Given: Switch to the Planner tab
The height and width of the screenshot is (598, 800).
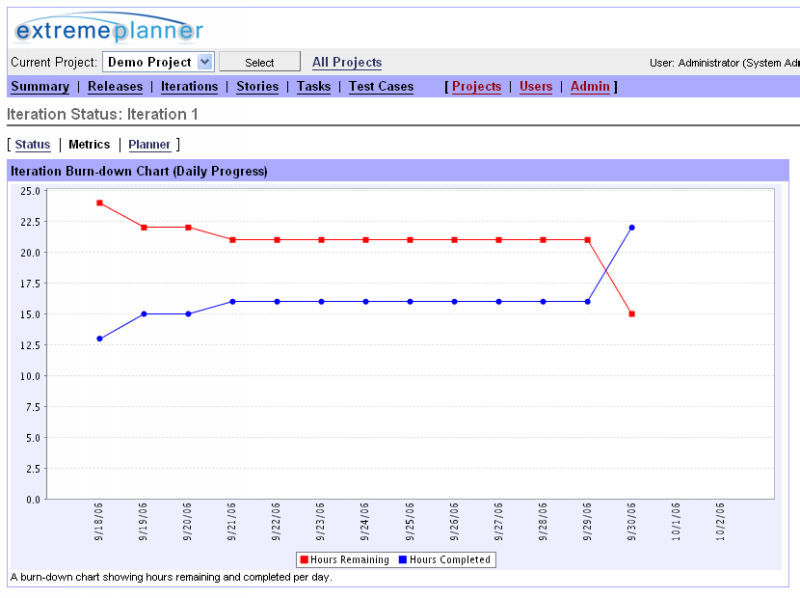Looking at the screenshot, I should click(x=149, y=145).
